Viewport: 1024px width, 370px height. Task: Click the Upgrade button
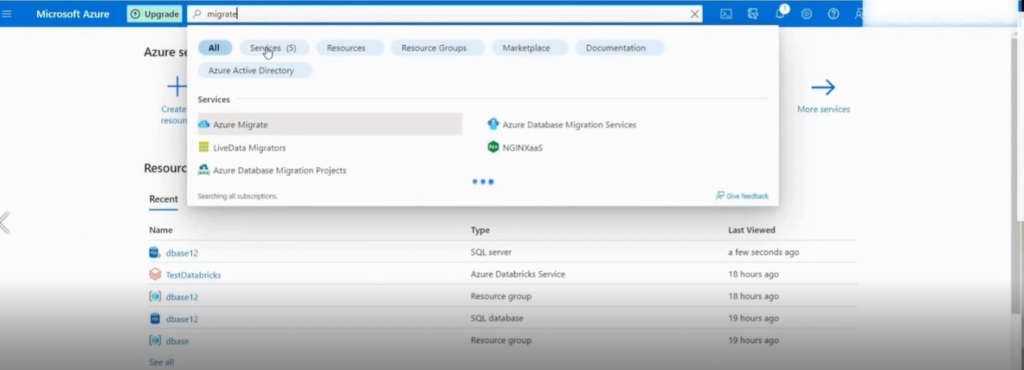point(155,14)
